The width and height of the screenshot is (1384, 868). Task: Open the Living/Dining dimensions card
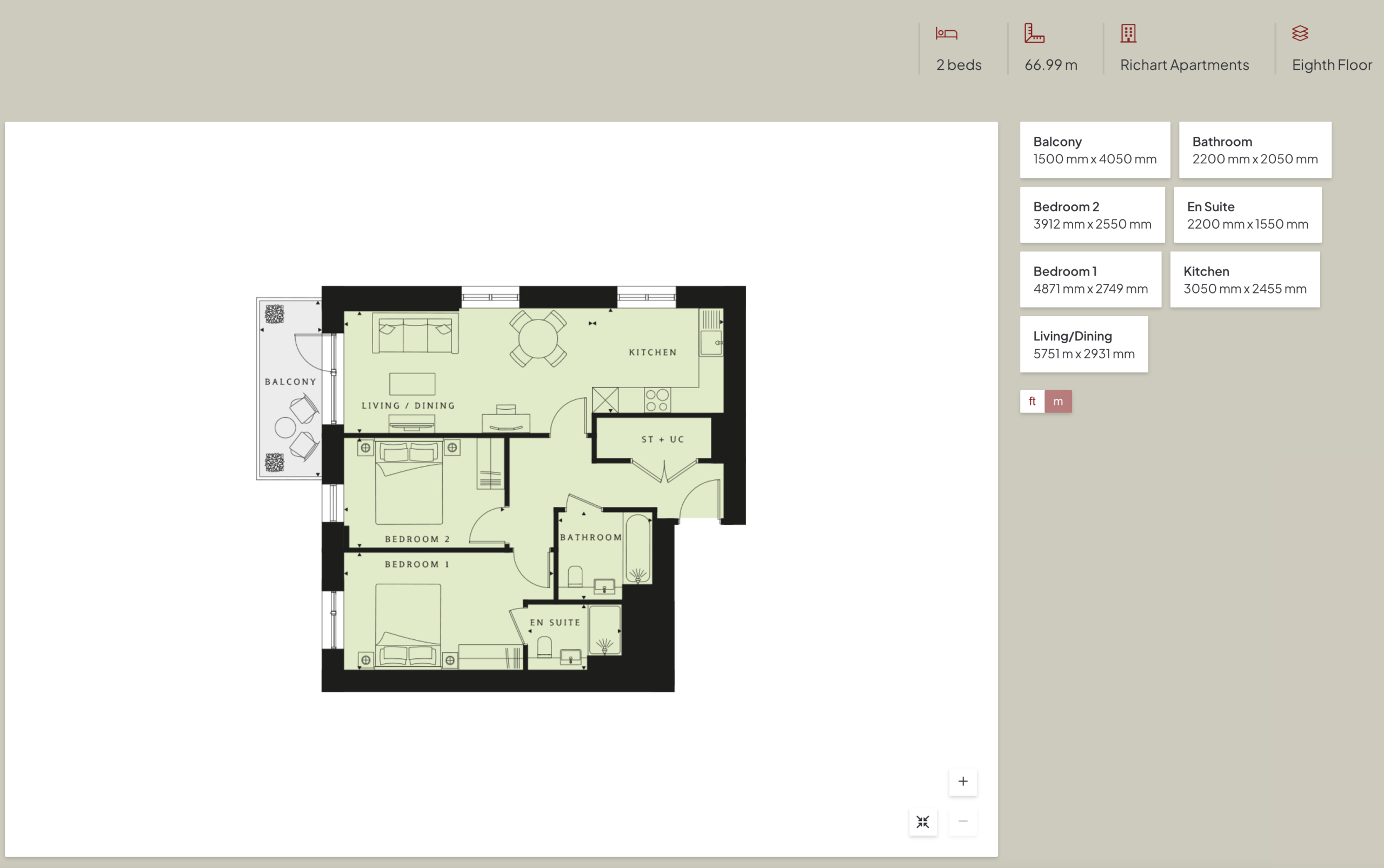coord(1083,344)
